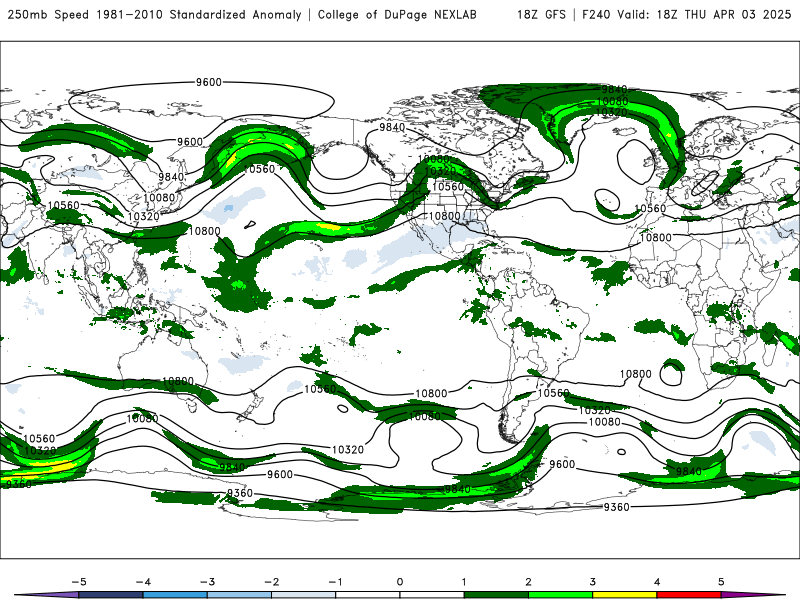Click the "10320" contour label south of Greenland

pos(611,112)
